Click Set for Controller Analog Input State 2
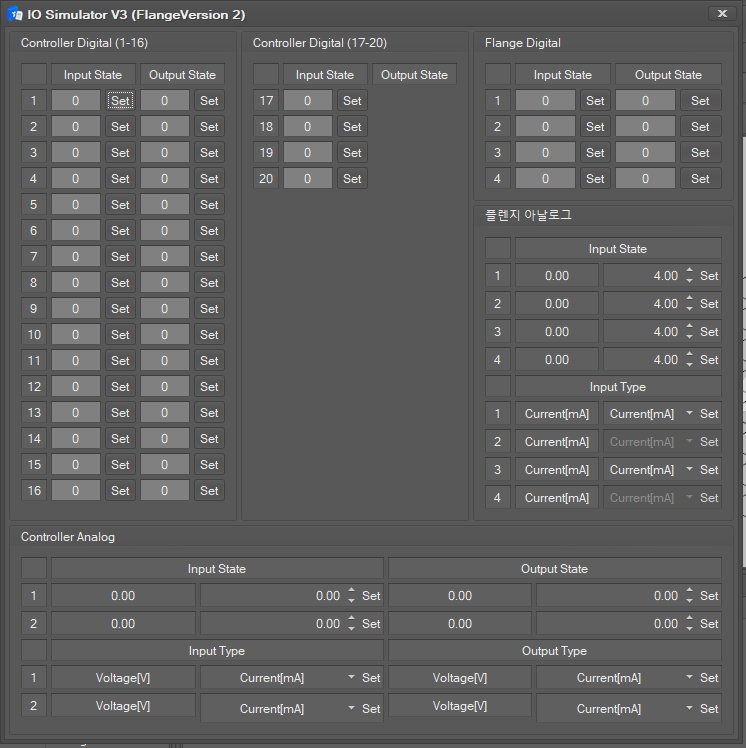Image resolution: width=746 pixels, height=748 pixels. point(371,624)
